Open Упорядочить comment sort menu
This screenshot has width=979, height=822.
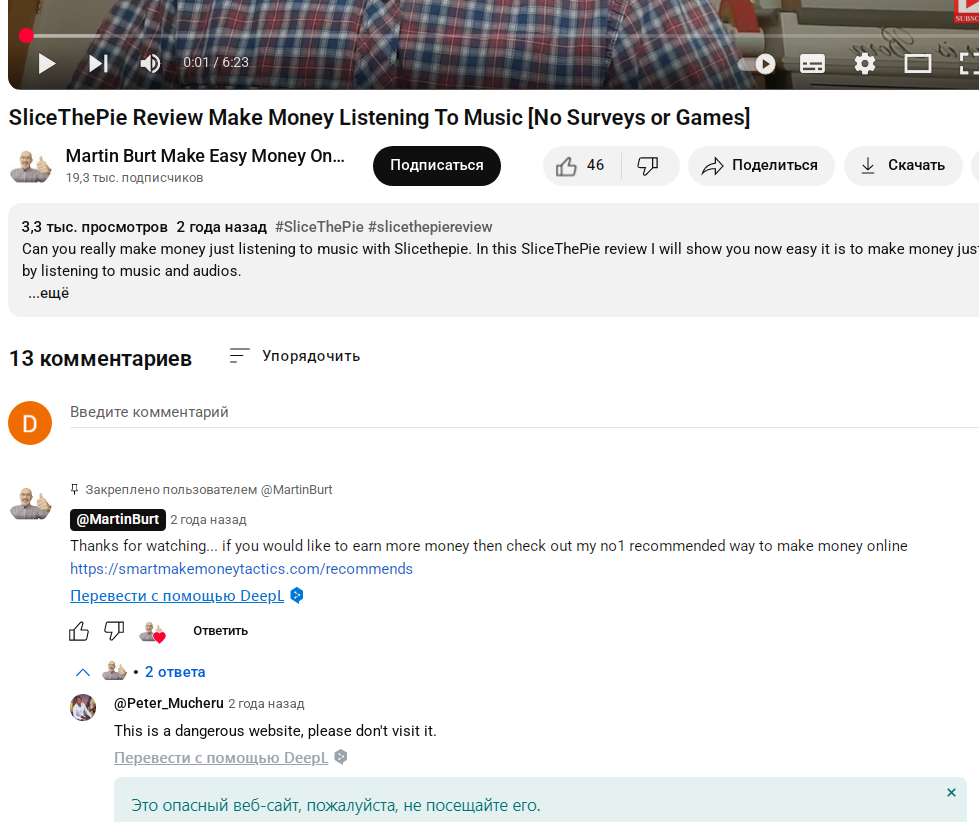(x=295, y=356)
